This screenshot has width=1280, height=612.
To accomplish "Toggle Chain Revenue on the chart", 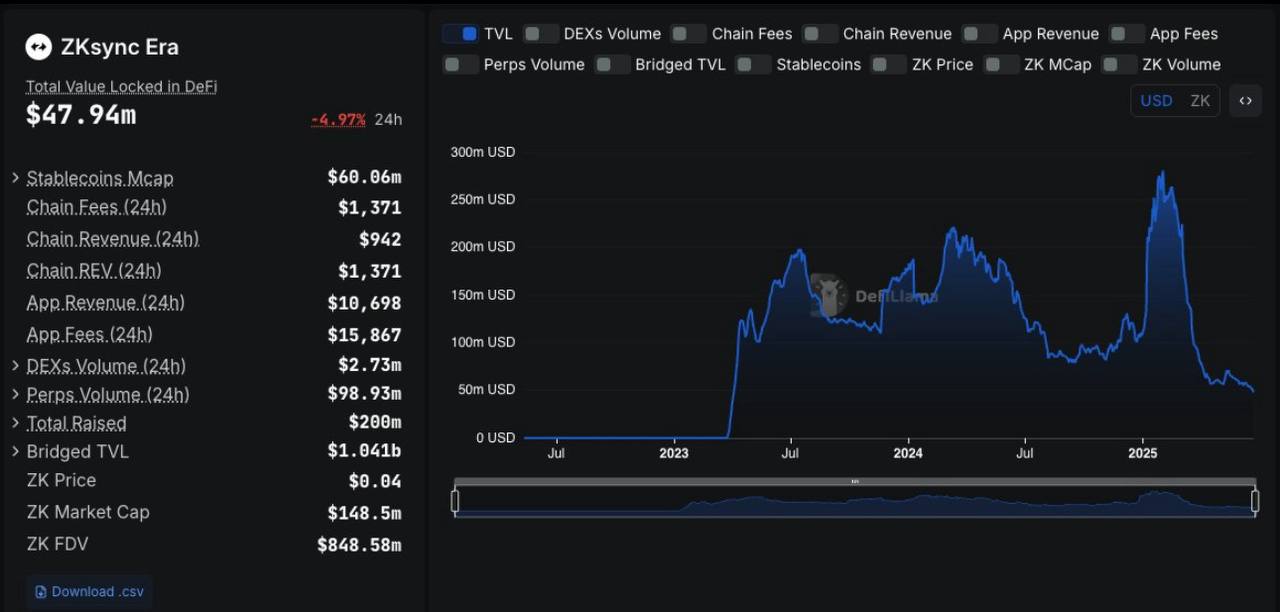I will pos(820,34).
